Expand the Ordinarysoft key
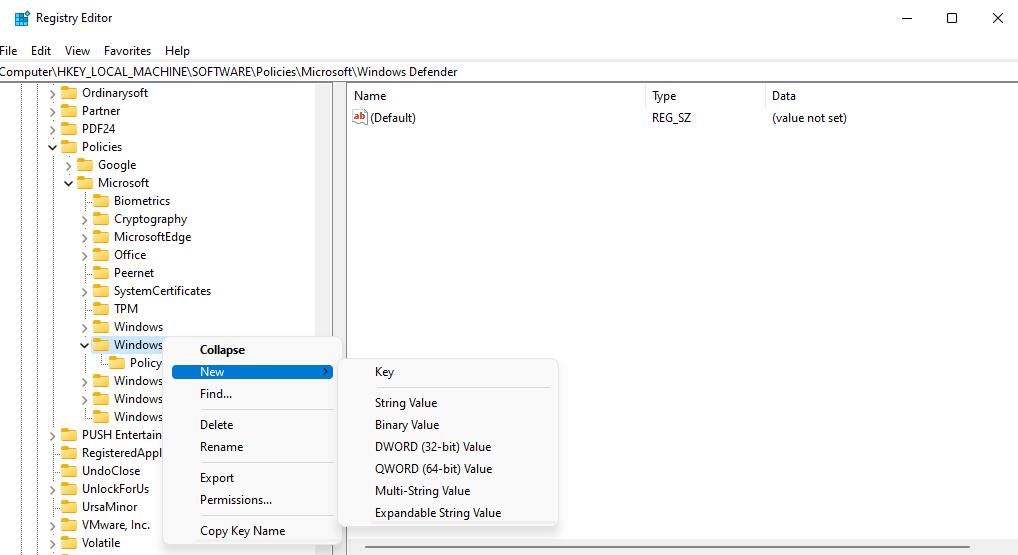This screenshot has height=555, width=1018. (53, 93)
